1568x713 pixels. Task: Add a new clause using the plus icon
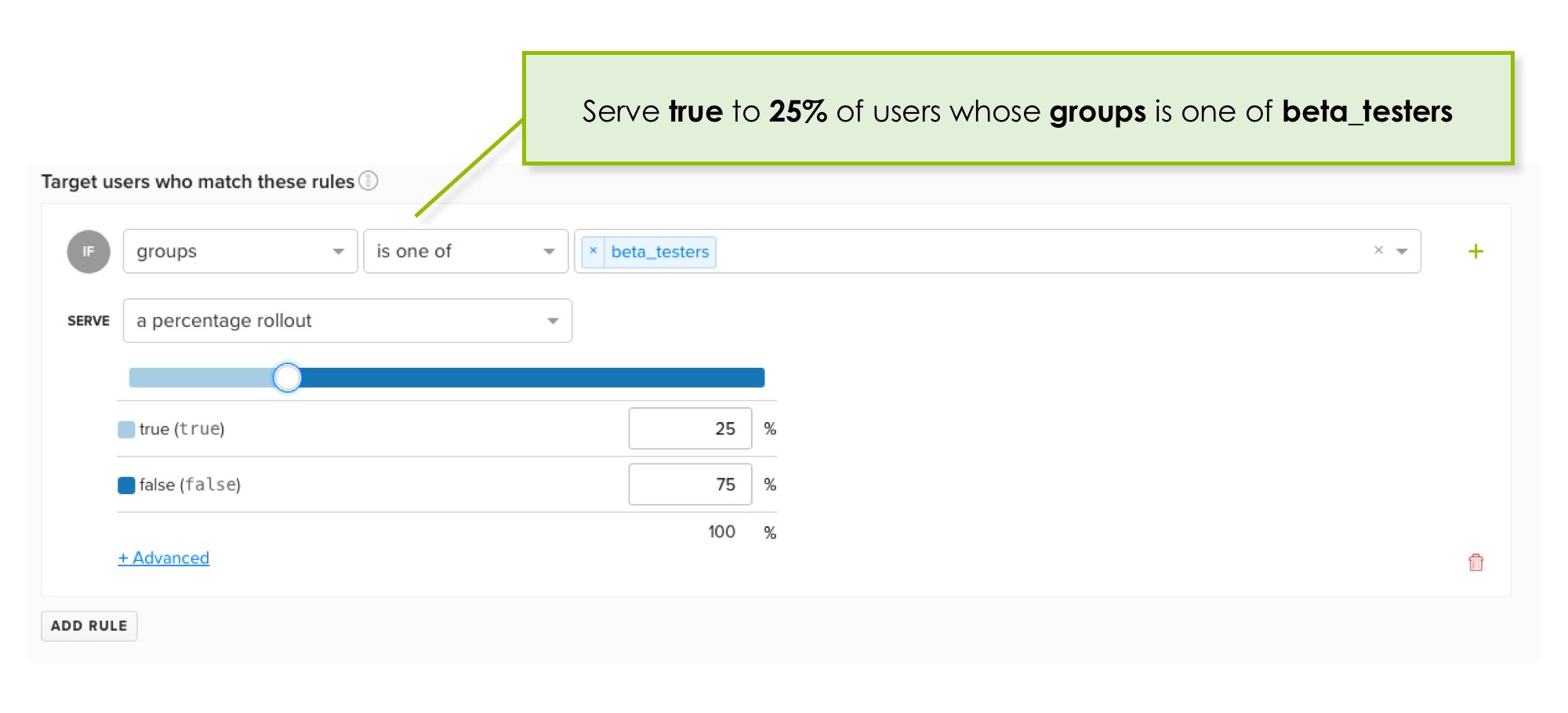[x=1477, y=251]
